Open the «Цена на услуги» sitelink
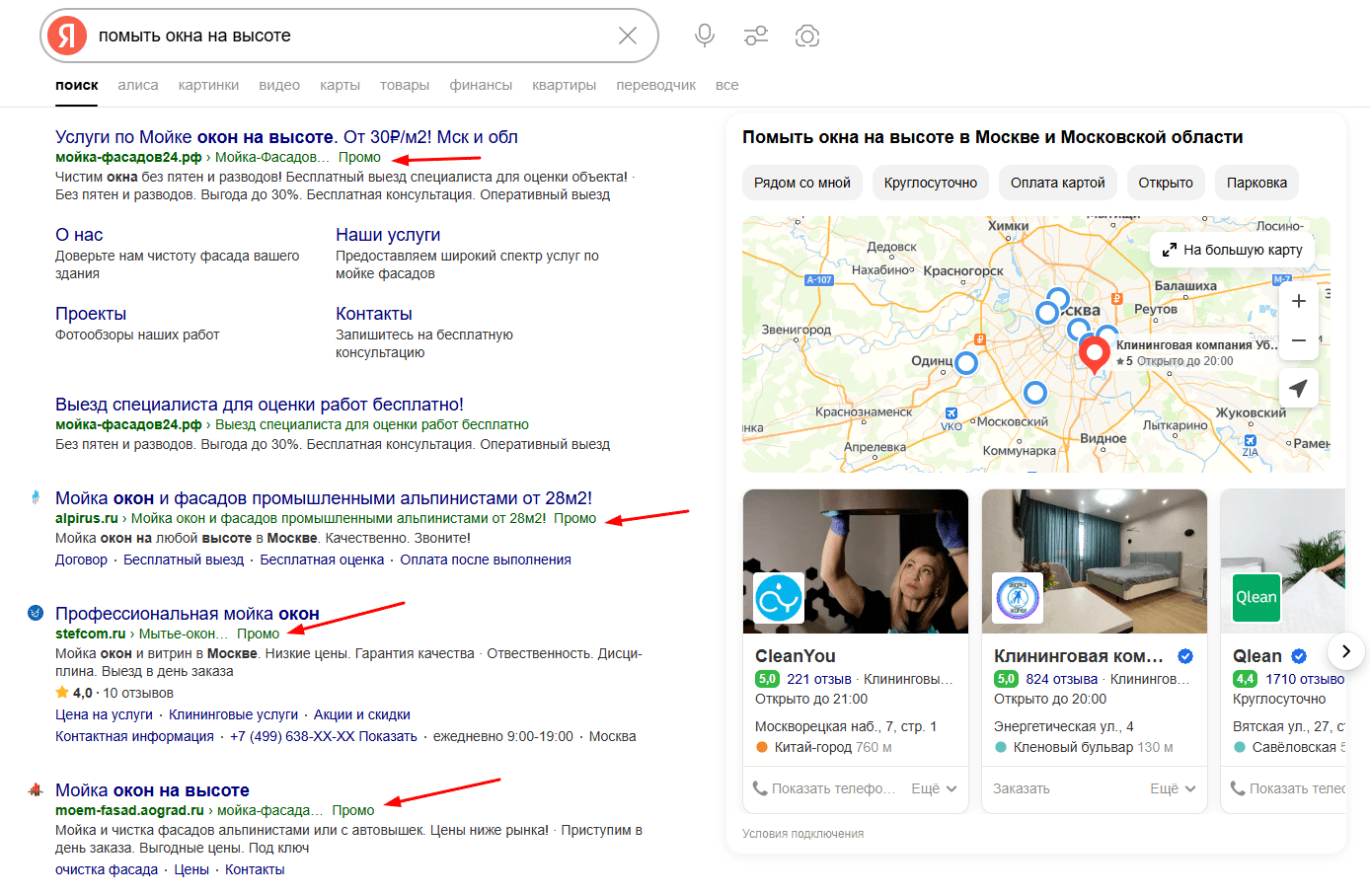The image size is (1370, 896). (x=104, y=714)
